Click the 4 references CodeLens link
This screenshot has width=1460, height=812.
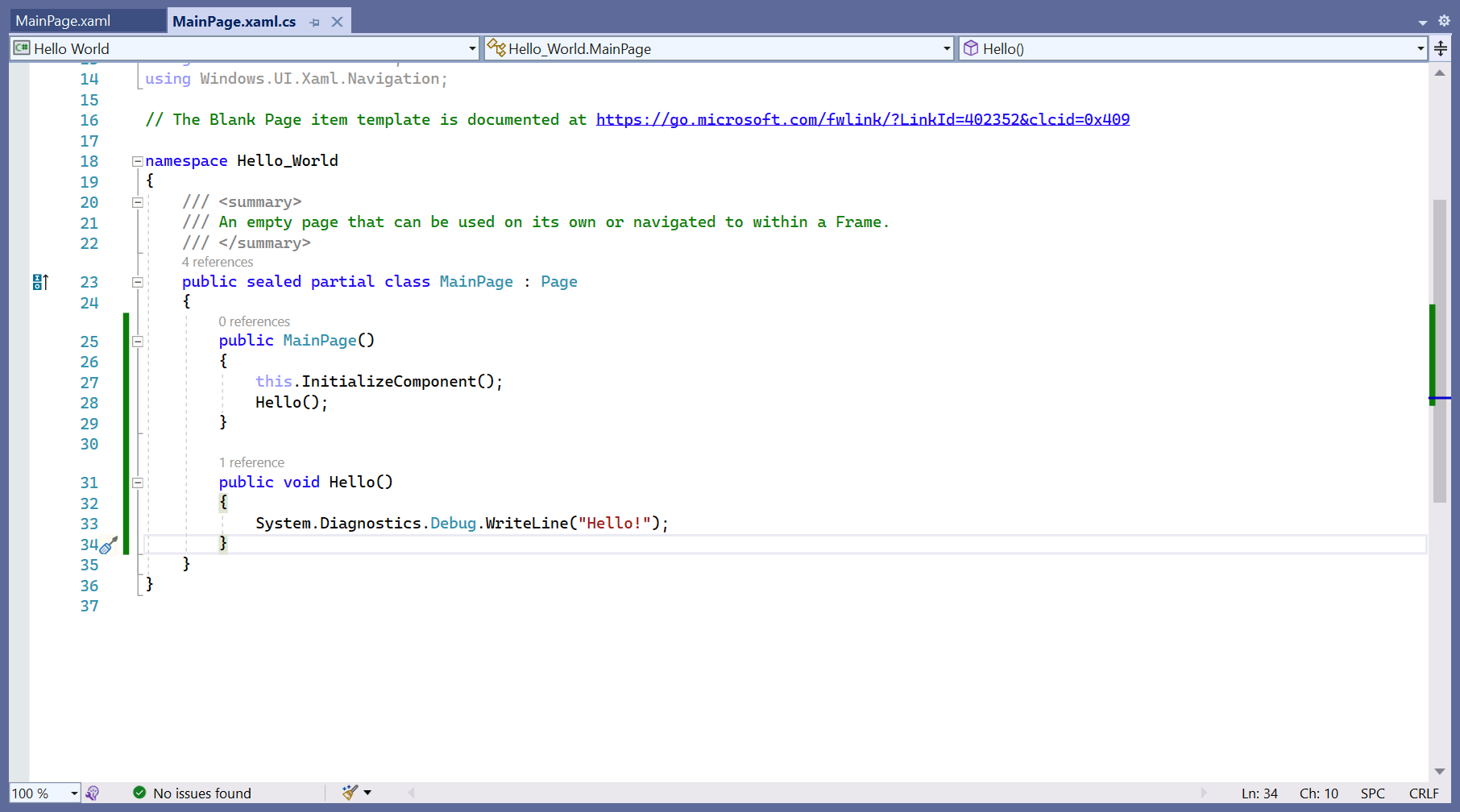218,262
